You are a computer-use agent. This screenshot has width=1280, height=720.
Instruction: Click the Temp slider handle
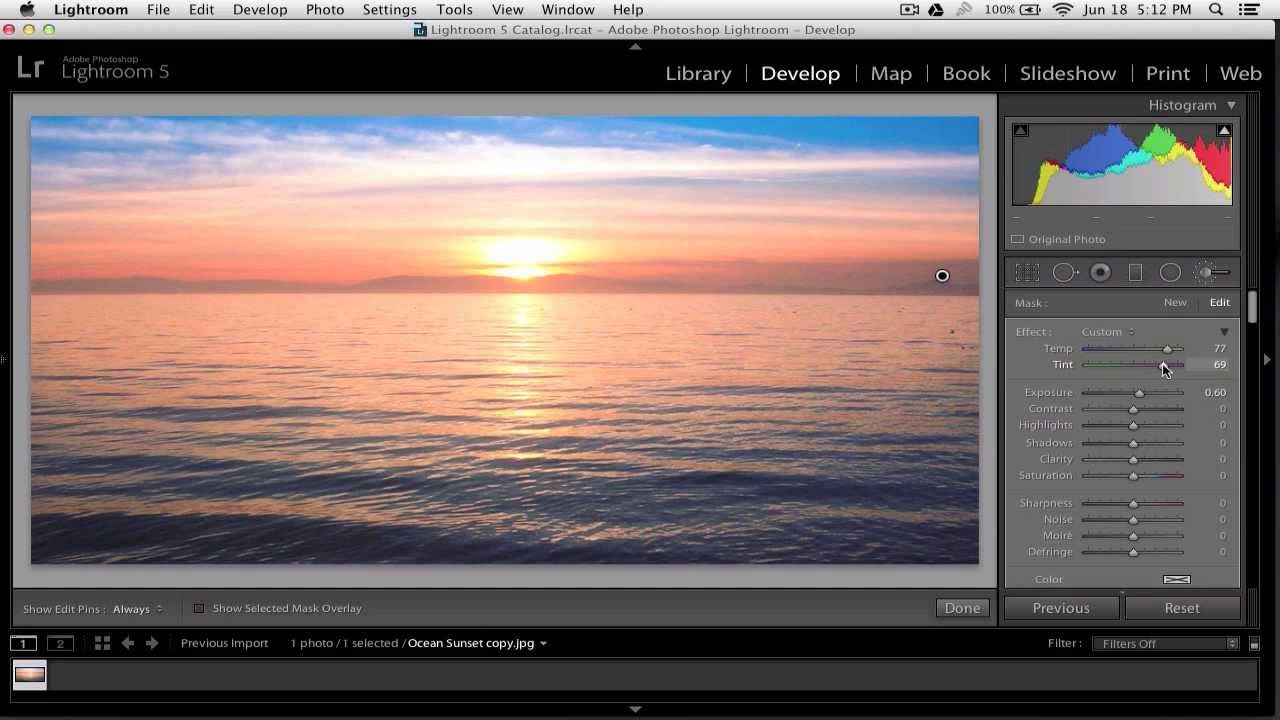1167,349
